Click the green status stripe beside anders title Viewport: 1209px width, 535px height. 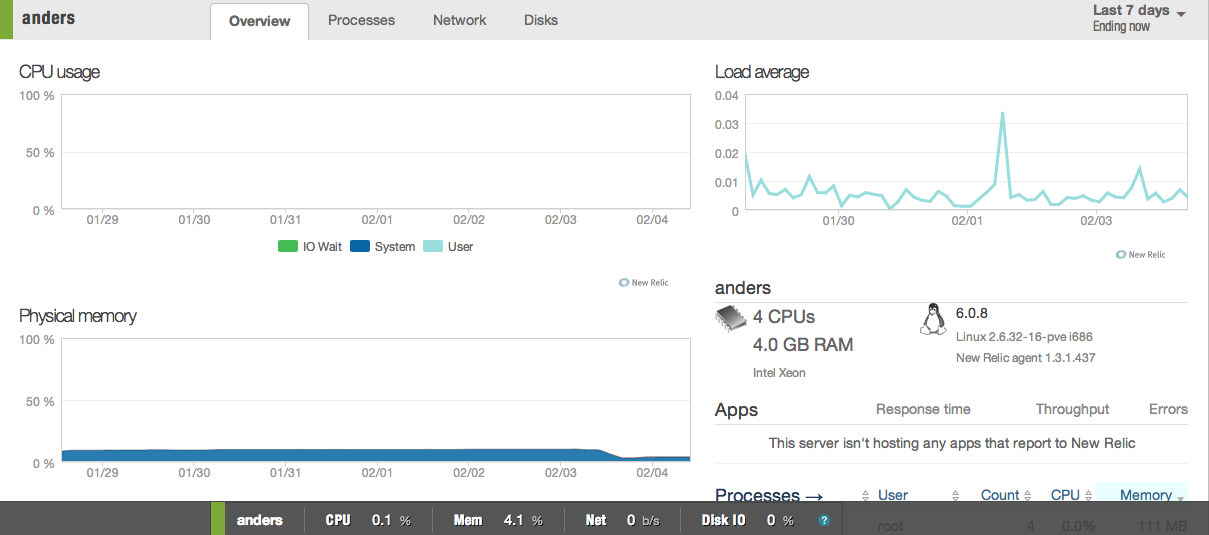[6, 20]
